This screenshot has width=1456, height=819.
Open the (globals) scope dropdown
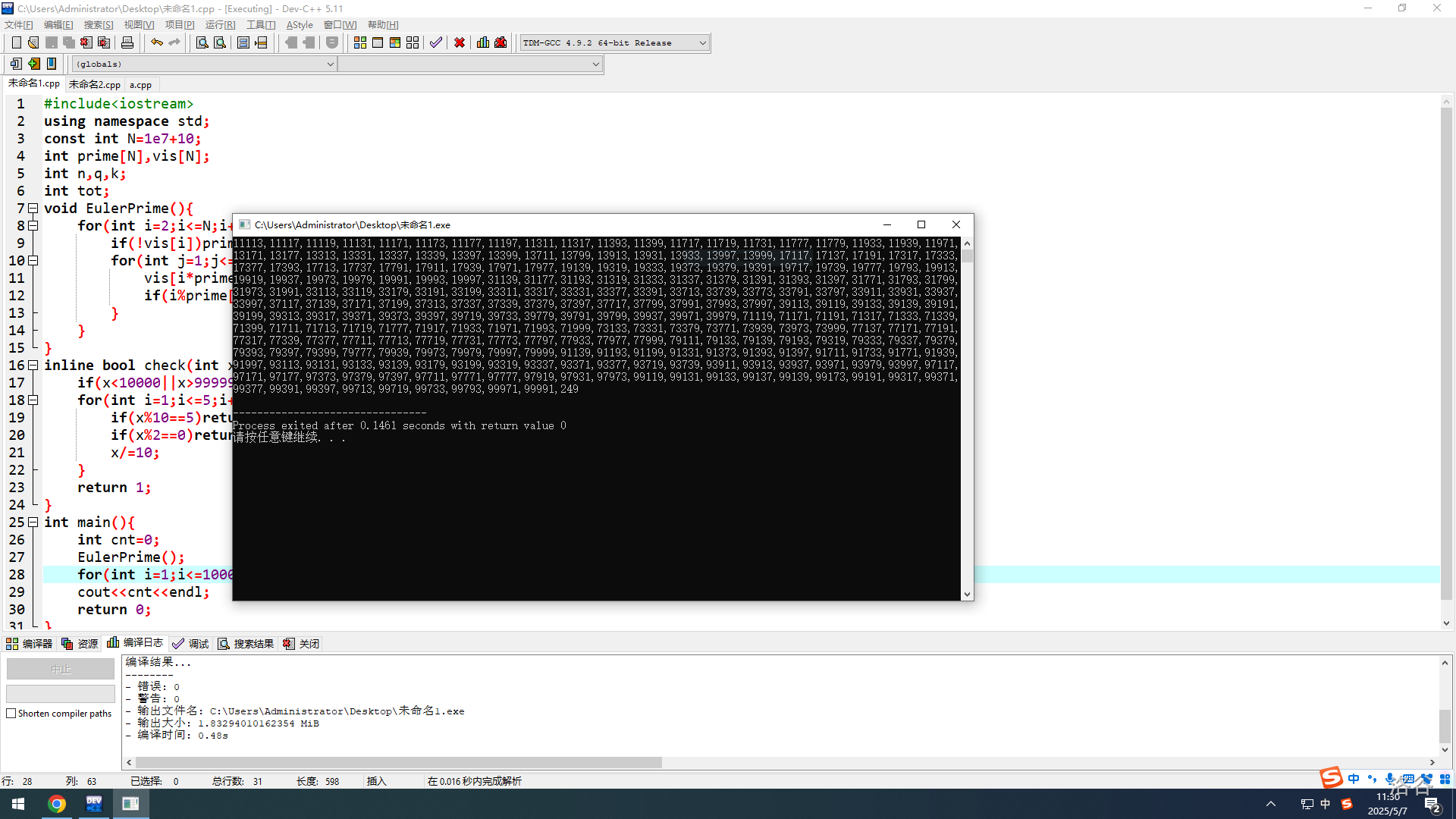click(x=205, y=64)
